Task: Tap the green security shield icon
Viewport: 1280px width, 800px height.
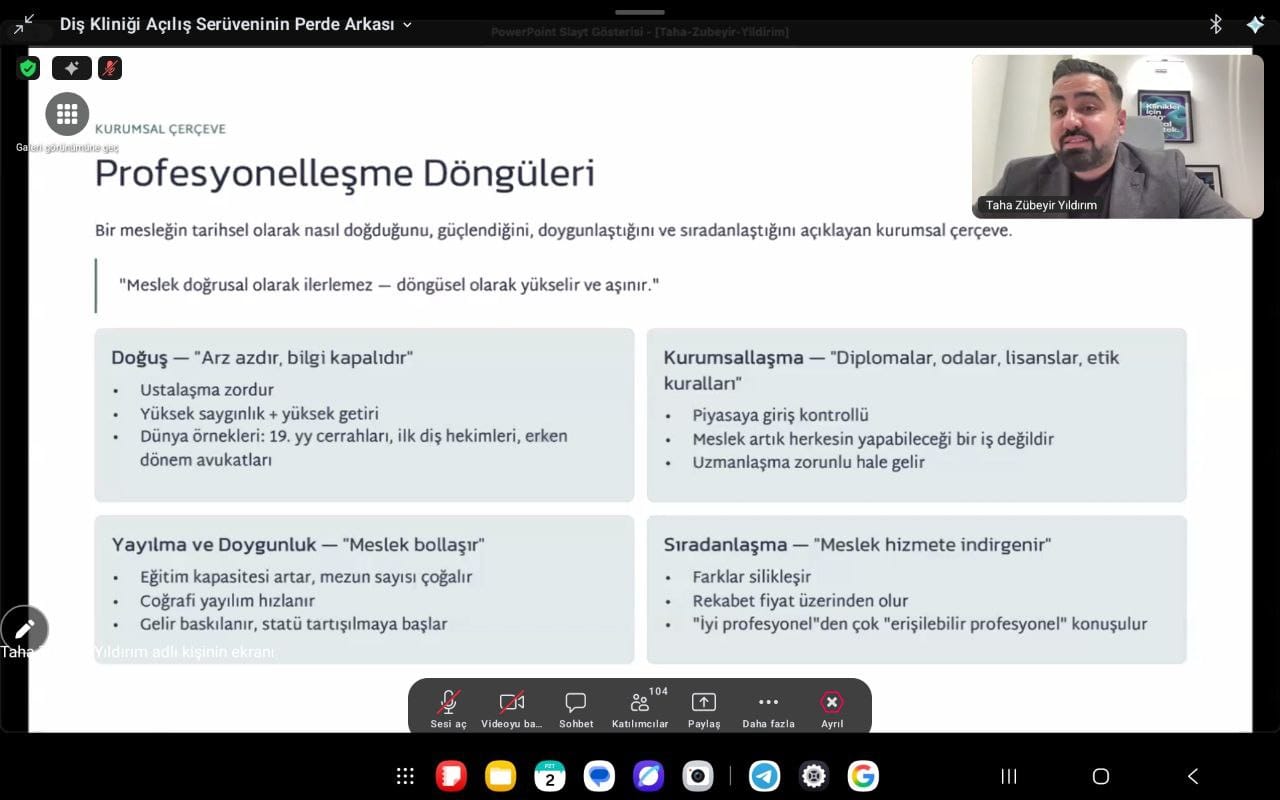Action: coord(28,68)
